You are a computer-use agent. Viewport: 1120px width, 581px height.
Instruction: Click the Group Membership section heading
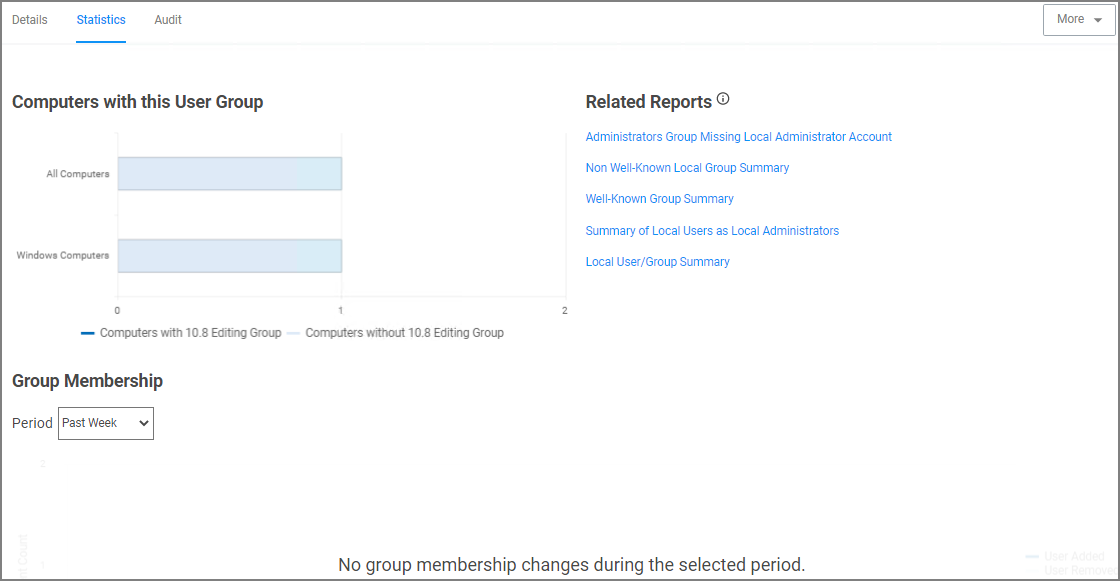tap(87, 381)
